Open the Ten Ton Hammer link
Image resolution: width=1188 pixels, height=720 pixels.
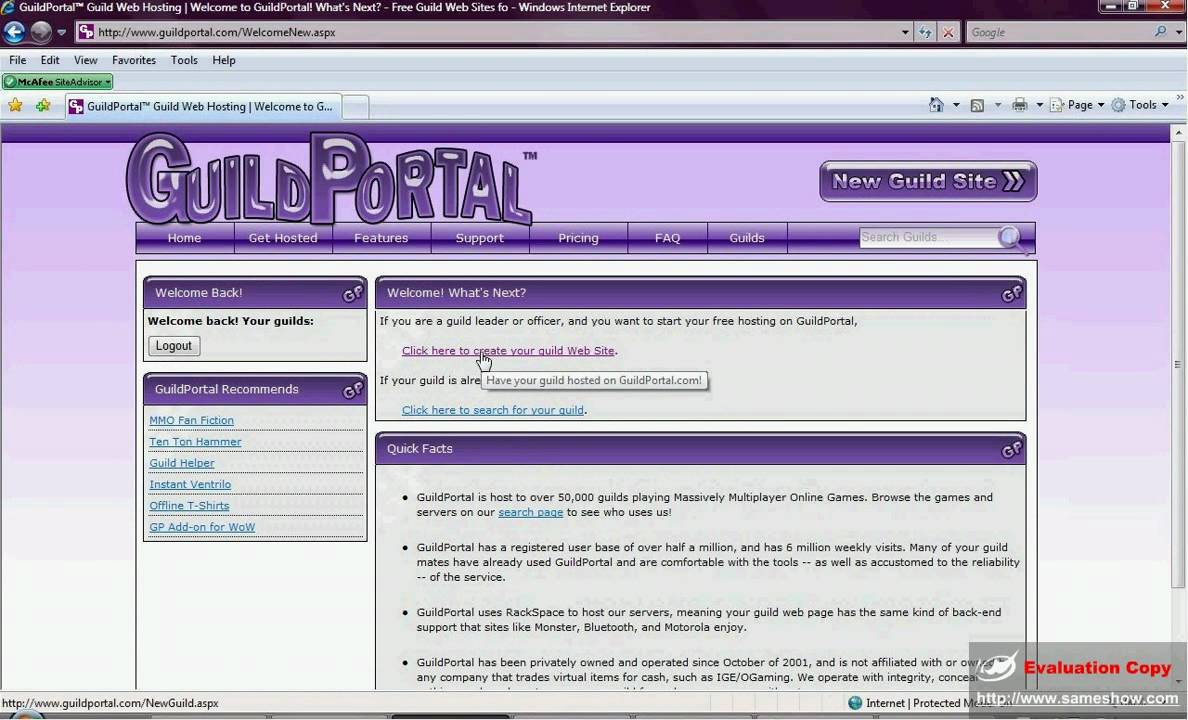point(195,442)
